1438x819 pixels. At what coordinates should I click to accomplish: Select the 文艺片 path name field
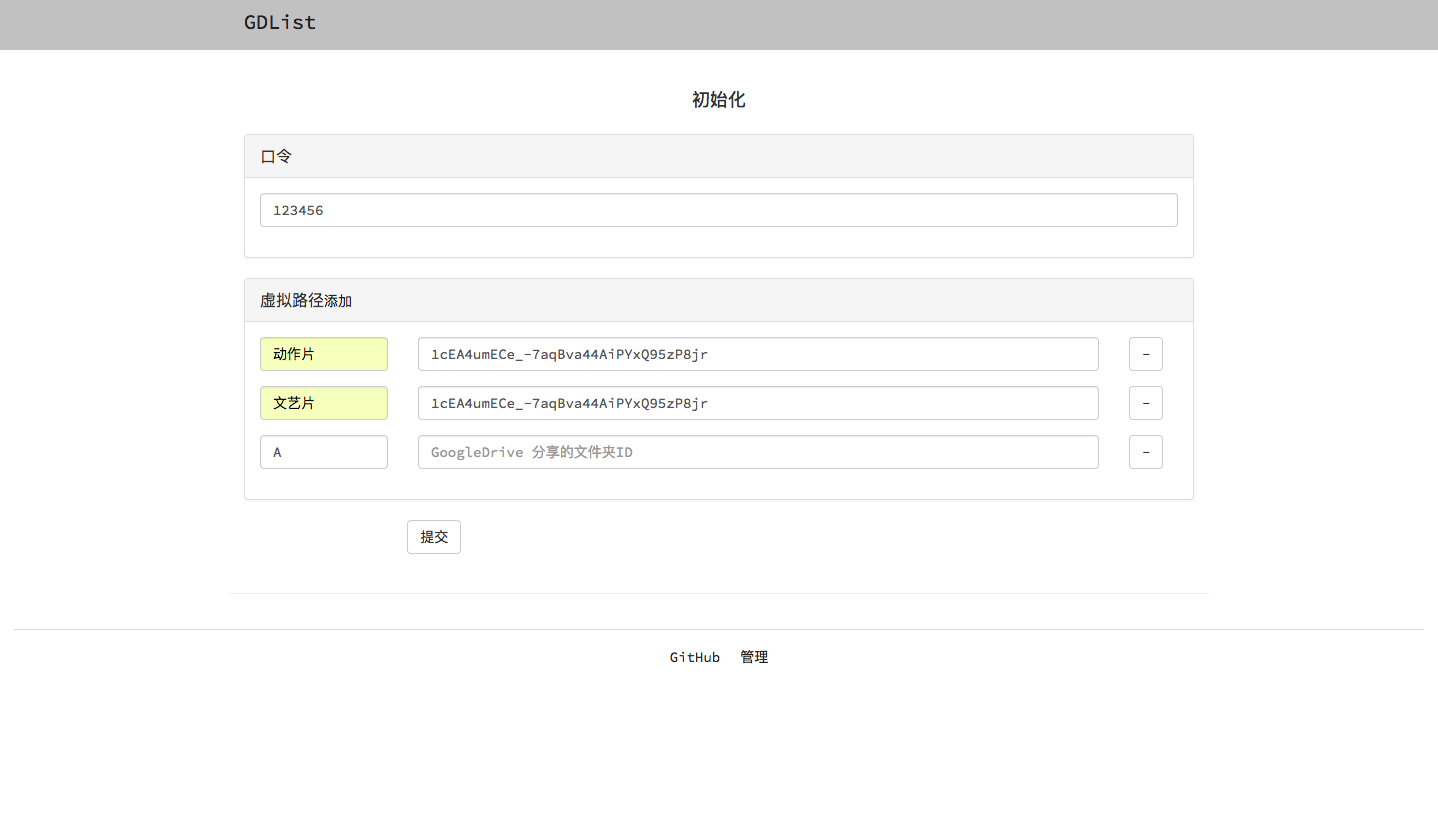click(323, 403)
